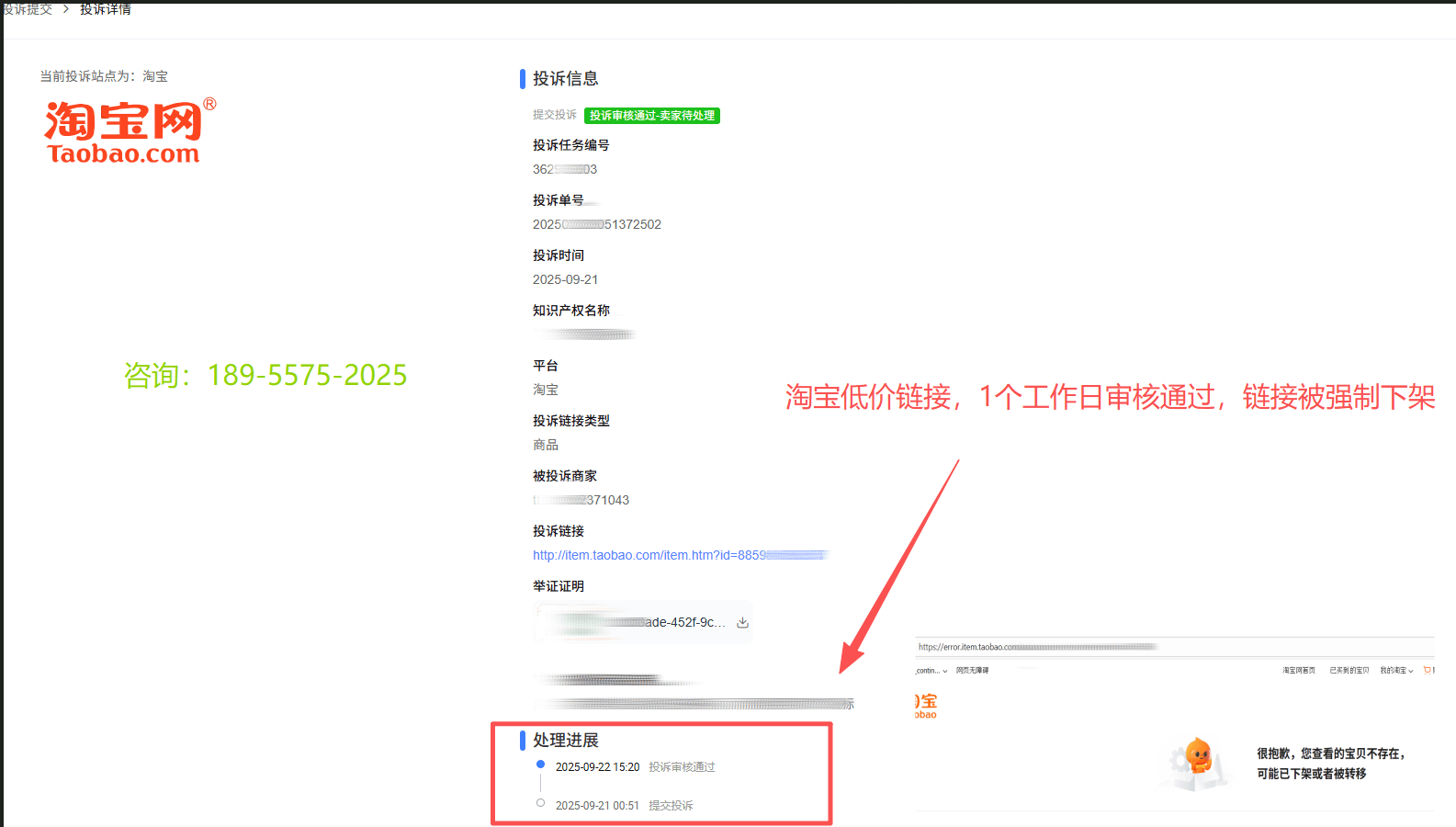Click the blue progress timeline dot

tap(540, 765)
